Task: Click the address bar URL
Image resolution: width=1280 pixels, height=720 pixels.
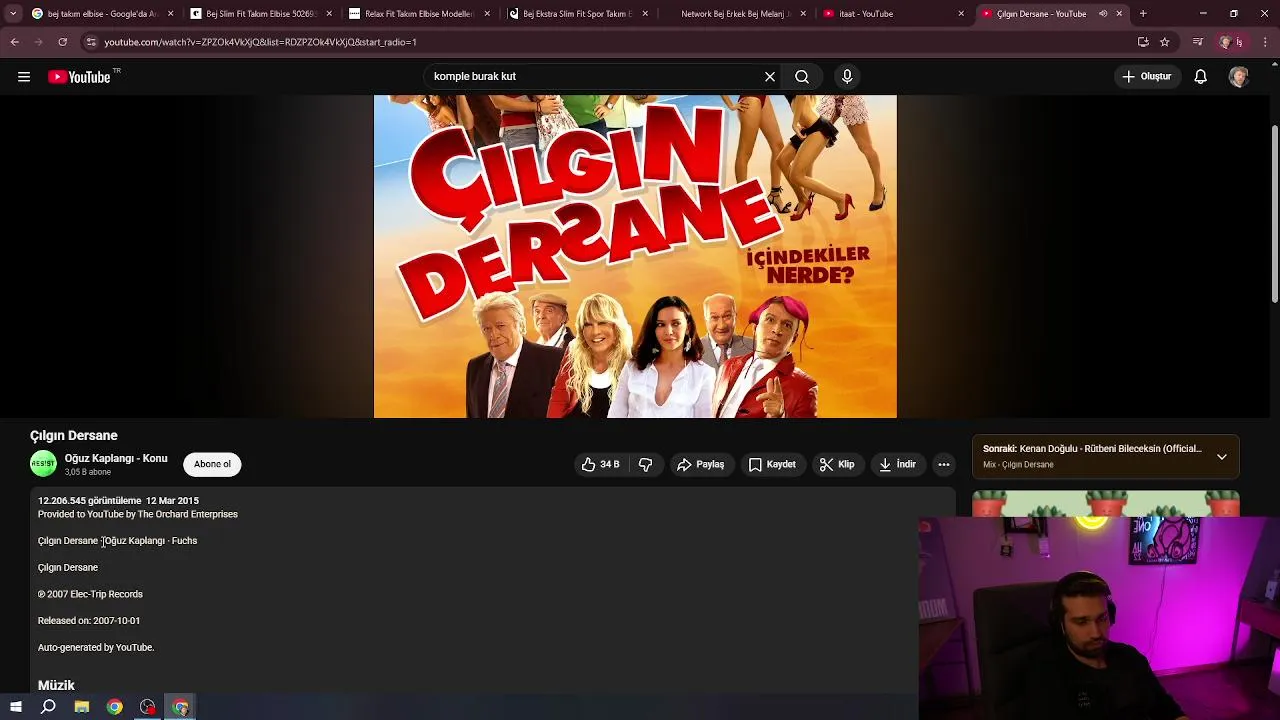Action: click(260, 42)
